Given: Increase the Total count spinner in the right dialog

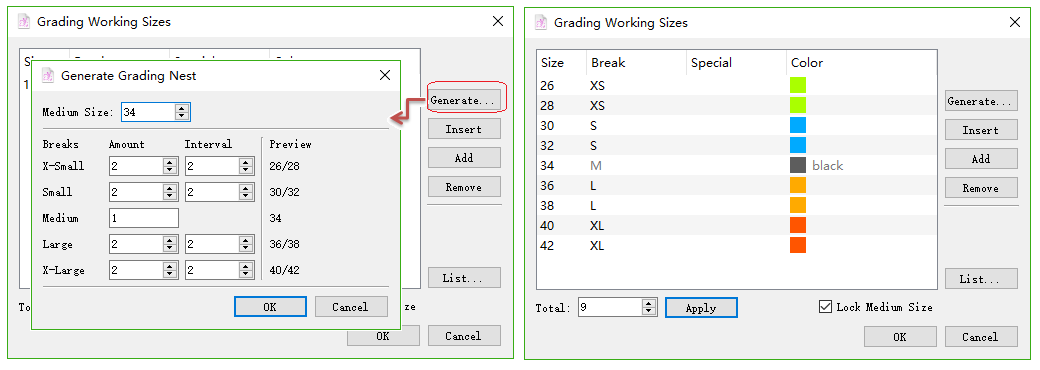Looking at the screenshot, I should 649,304.
